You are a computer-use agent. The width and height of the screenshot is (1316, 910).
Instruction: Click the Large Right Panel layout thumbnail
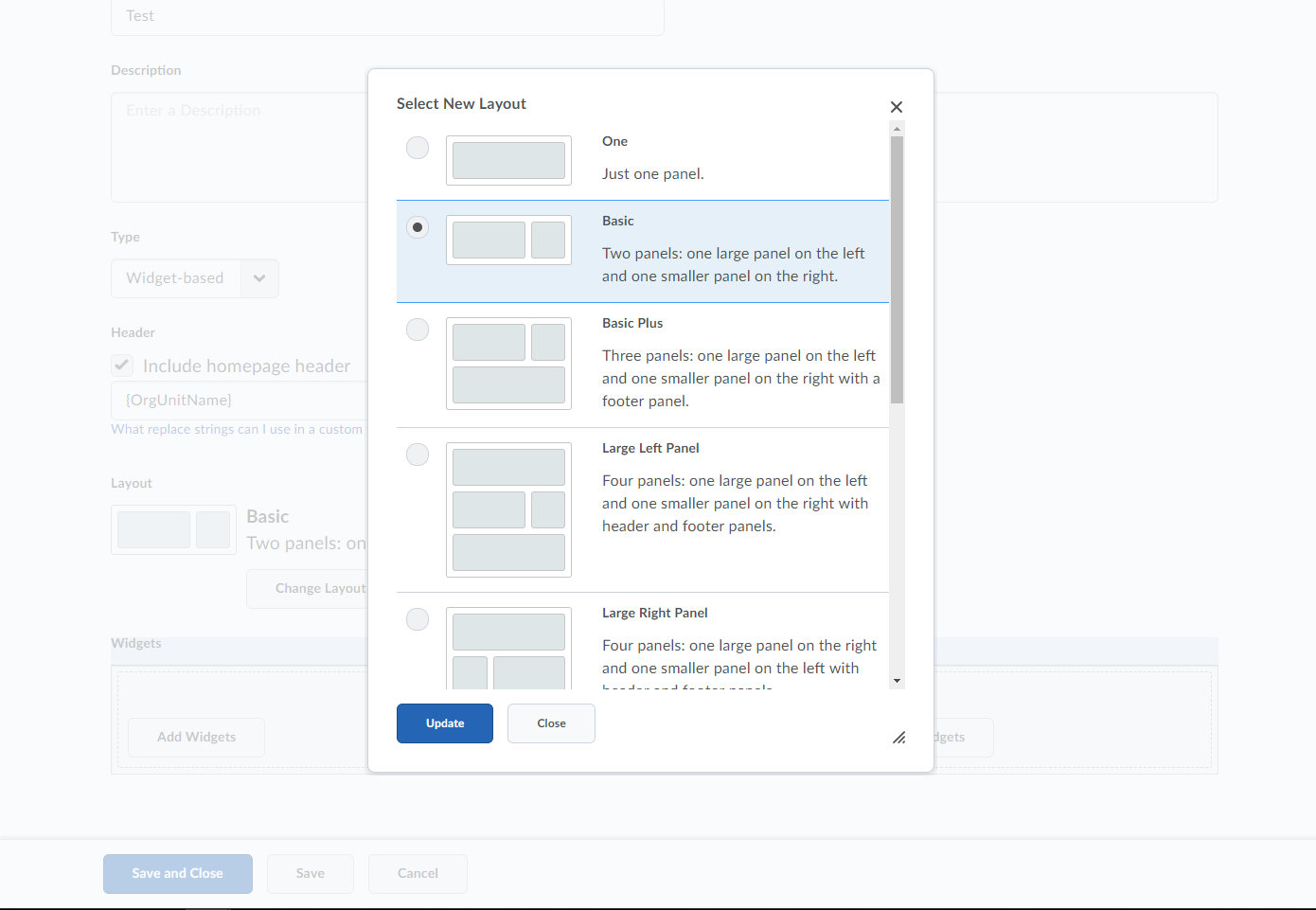(x=508, y=649)
